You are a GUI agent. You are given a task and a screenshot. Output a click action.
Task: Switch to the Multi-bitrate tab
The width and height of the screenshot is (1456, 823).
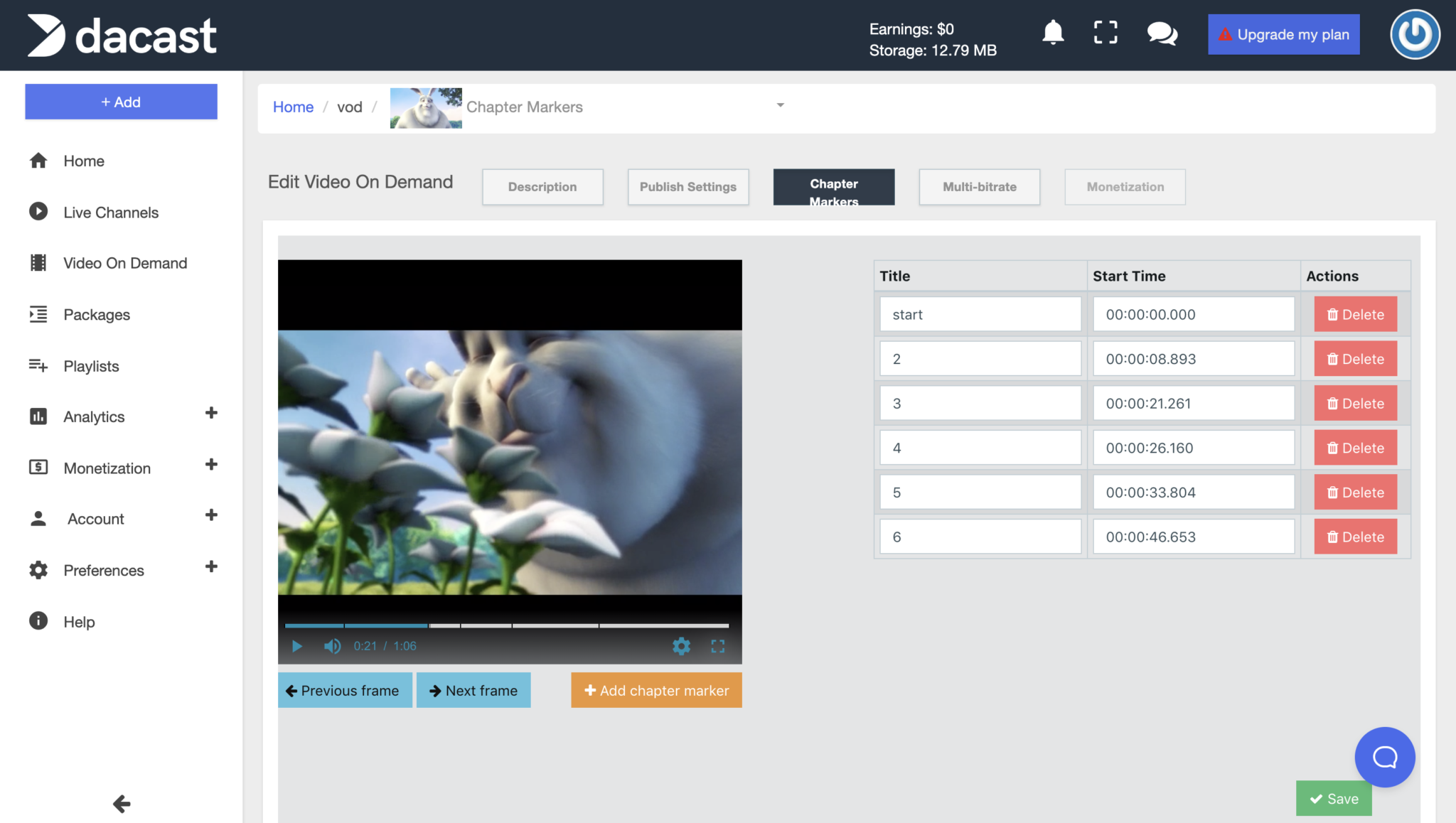pyautogui.click(x=979, y=187)
